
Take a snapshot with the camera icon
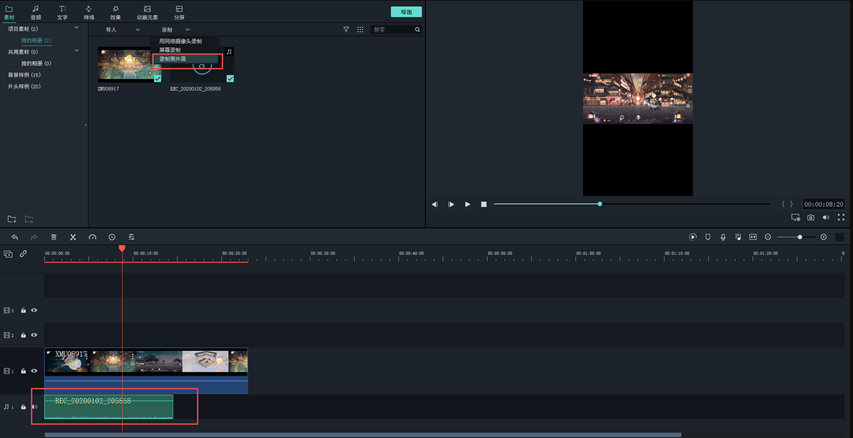(811, 217)
